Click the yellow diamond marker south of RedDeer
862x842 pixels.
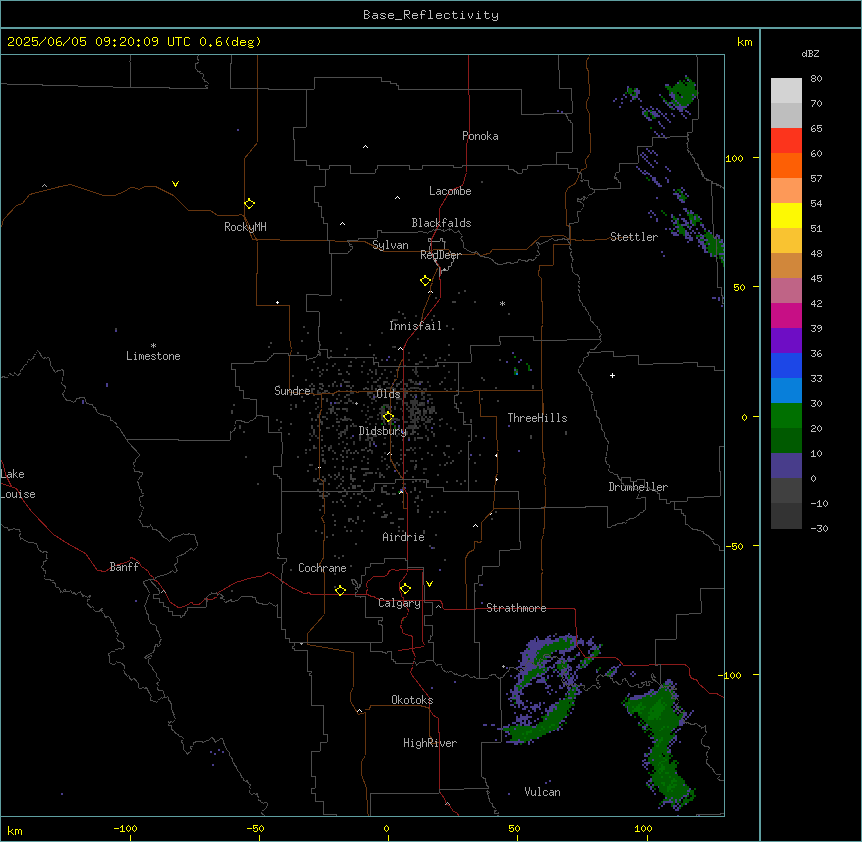pos(426,281)
